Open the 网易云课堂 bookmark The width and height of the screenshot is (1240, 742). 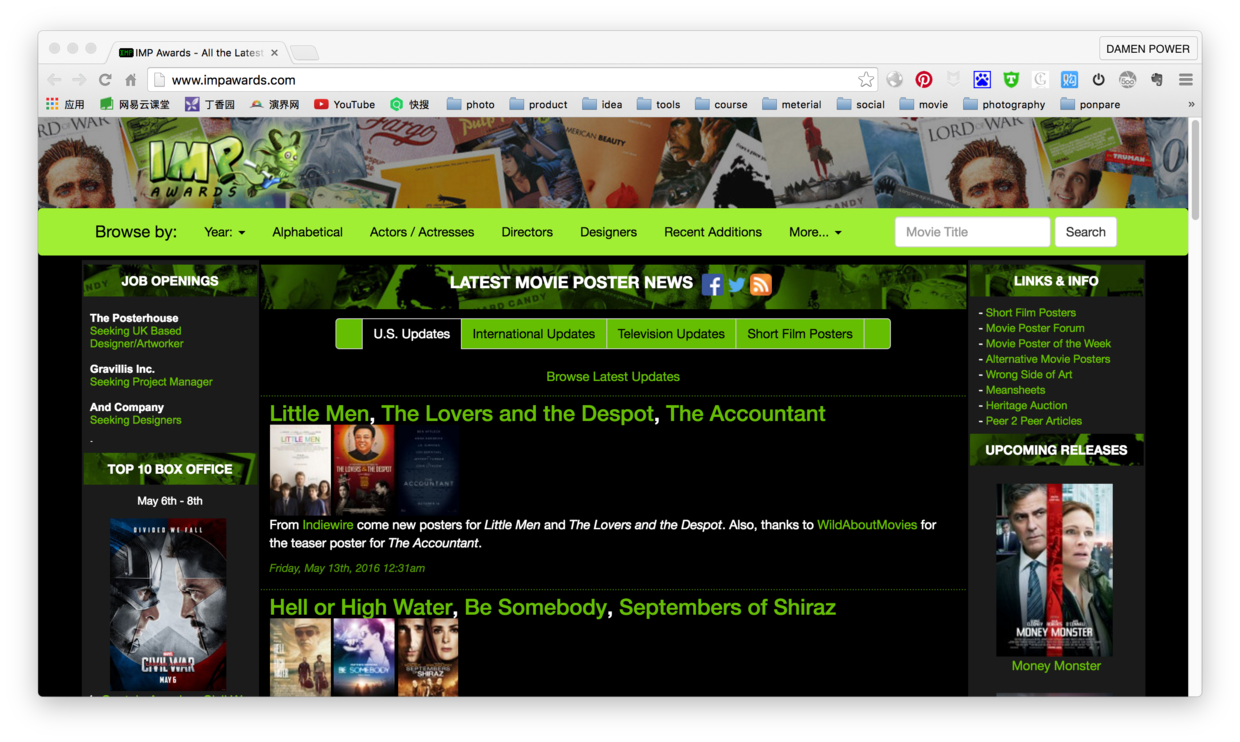coord(135,104)
